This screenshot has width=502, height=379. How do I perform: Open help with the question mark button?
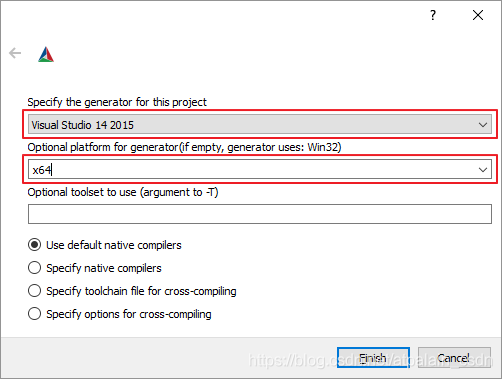[x=433, y=15]
